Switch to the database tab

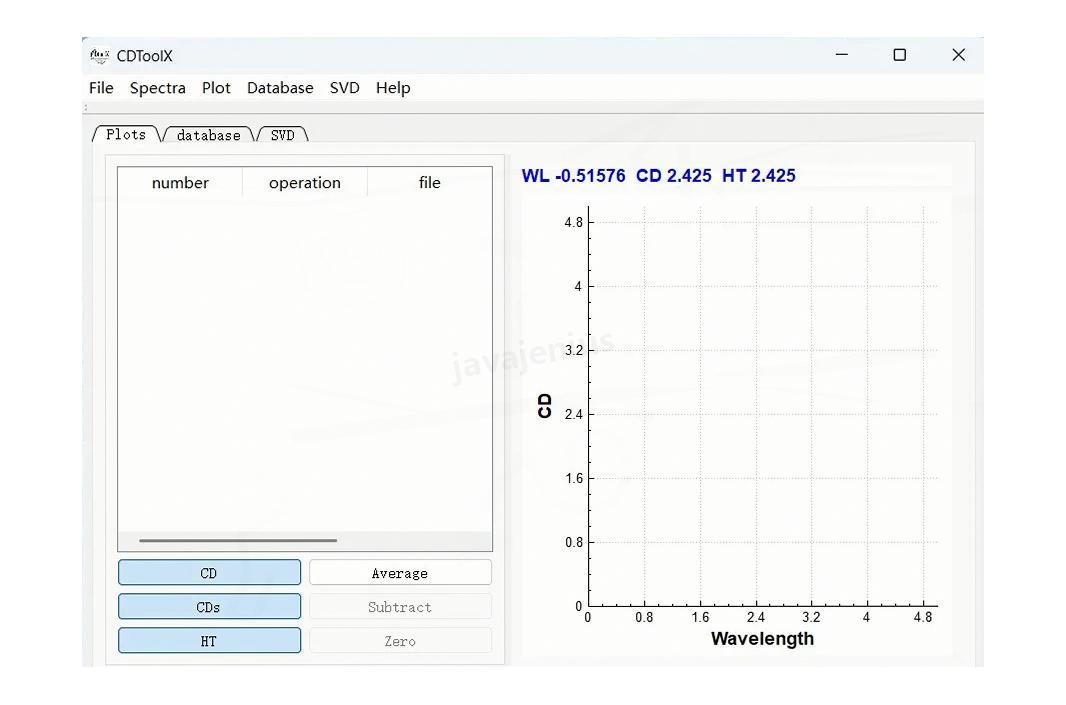coord(208,135)
